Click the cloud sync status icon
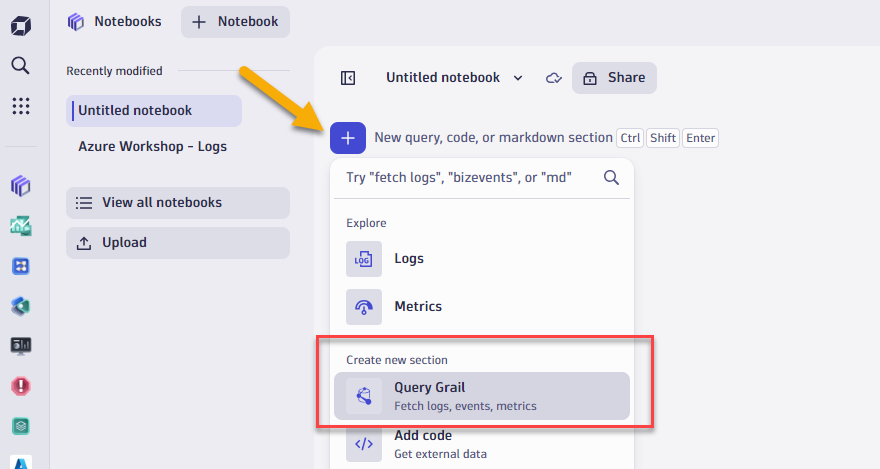The height and width of the screenshot is (469, 880). pyautogui.click(x=553, y=78)
